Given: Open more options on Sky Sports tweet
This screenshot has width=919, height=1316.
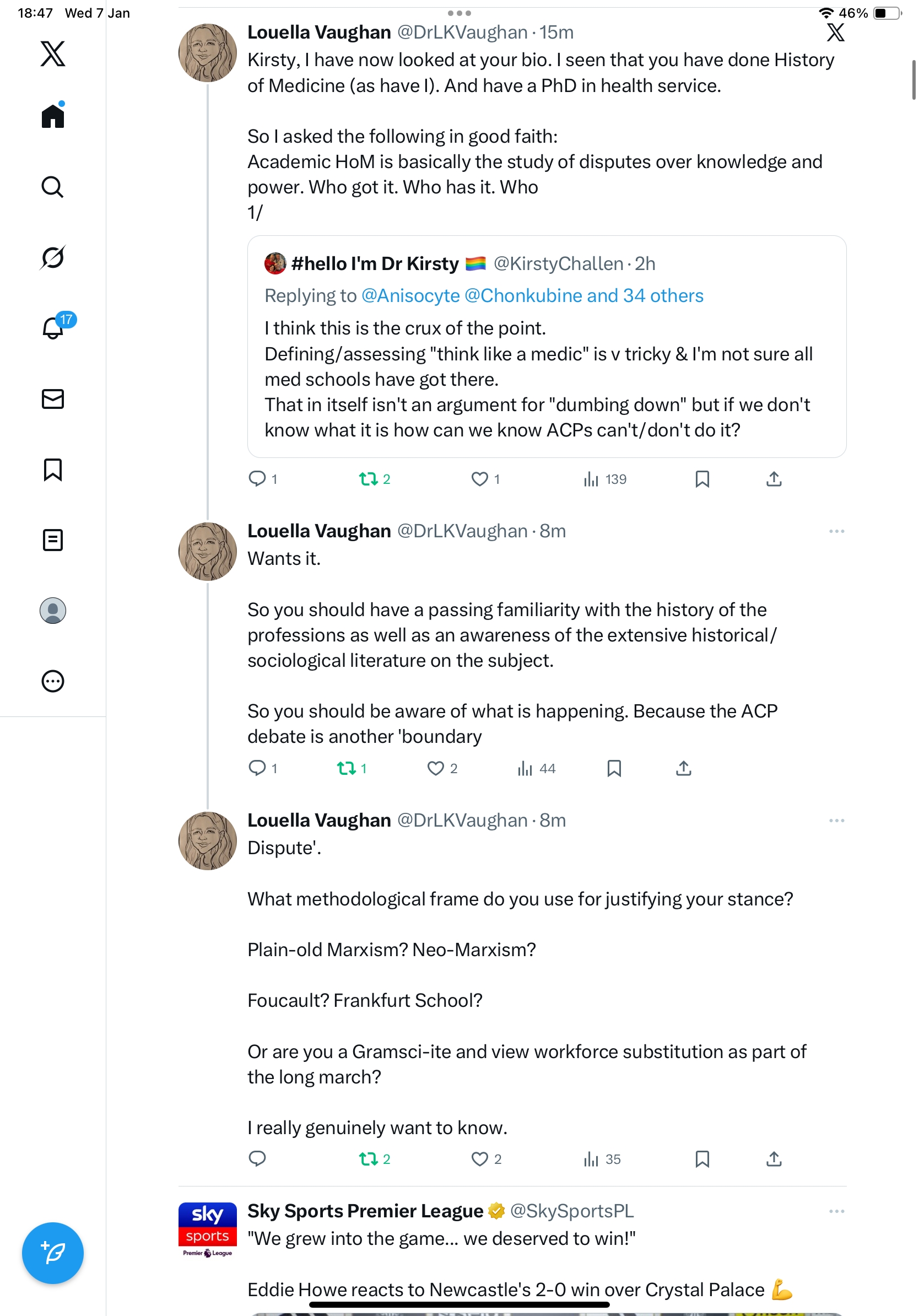Looking at the screenshot, I should click(836, 1211).
